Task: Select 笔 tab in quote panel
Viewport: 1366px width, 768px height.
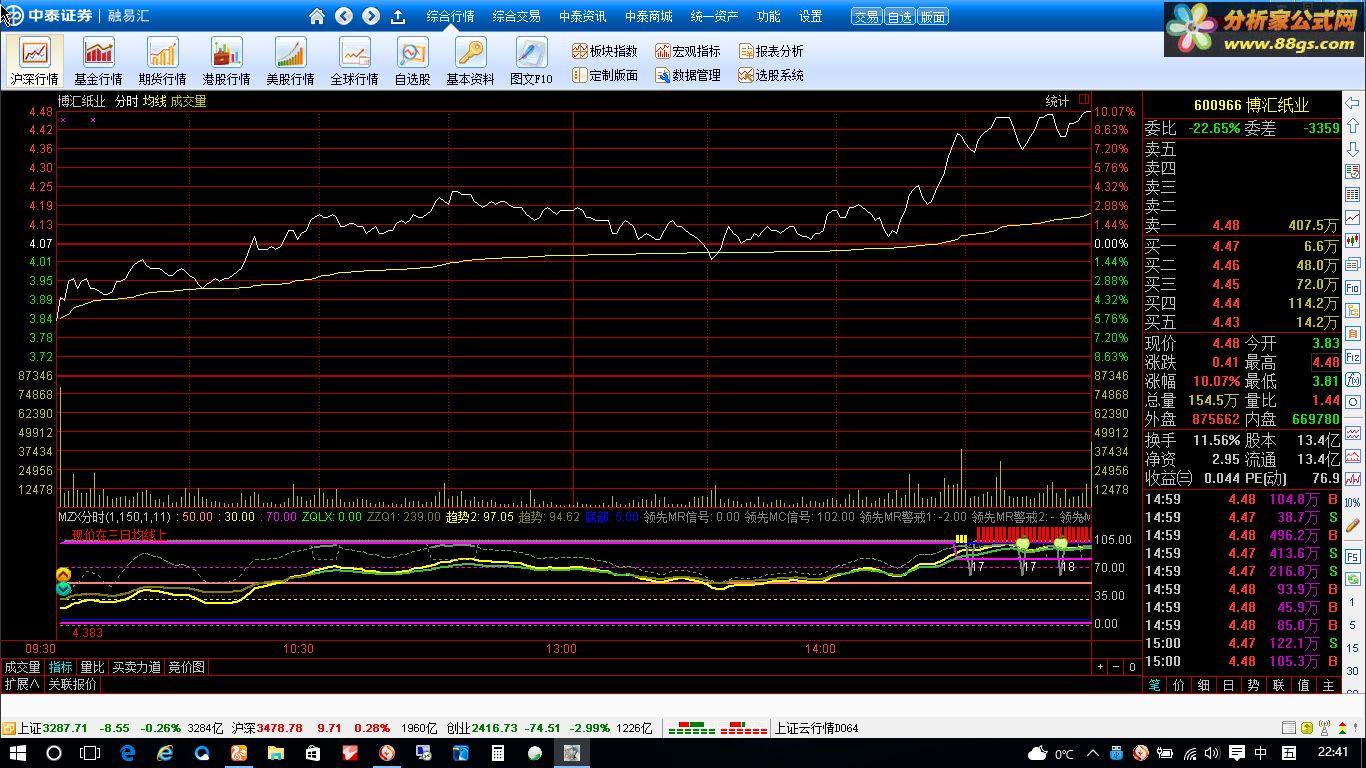Action: click(1154, 685)
